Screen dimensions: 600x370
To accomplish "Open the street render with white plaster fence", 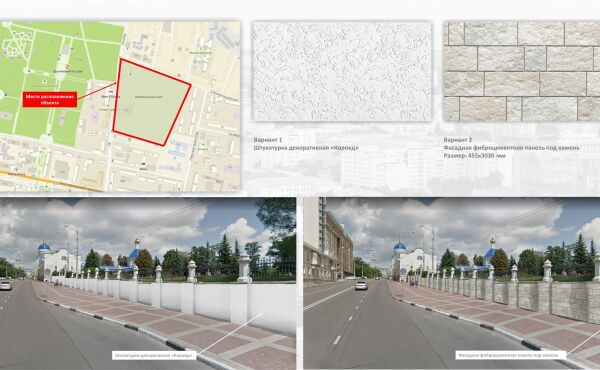I will tap(148, 284).
